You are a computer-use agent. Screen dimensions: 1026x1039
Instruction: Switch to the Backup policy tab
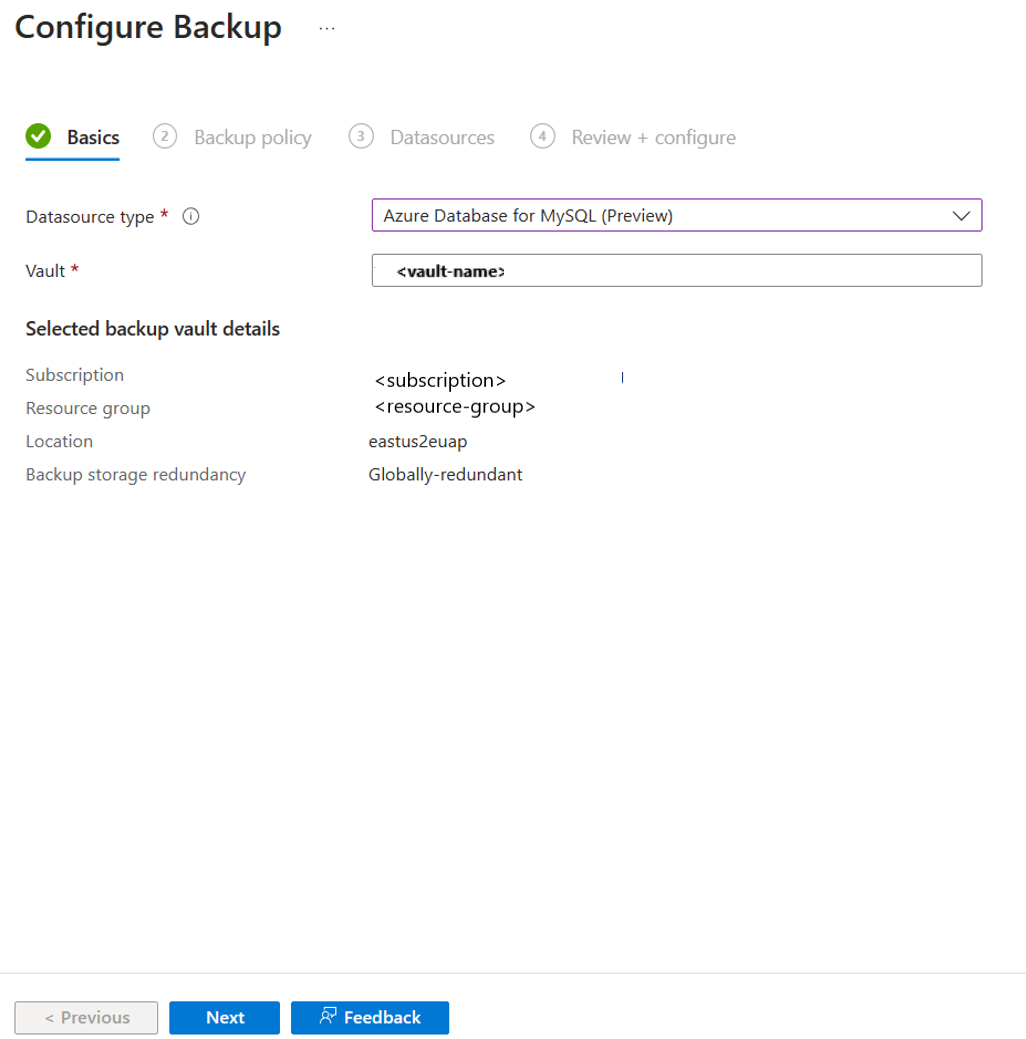point(252,137)
